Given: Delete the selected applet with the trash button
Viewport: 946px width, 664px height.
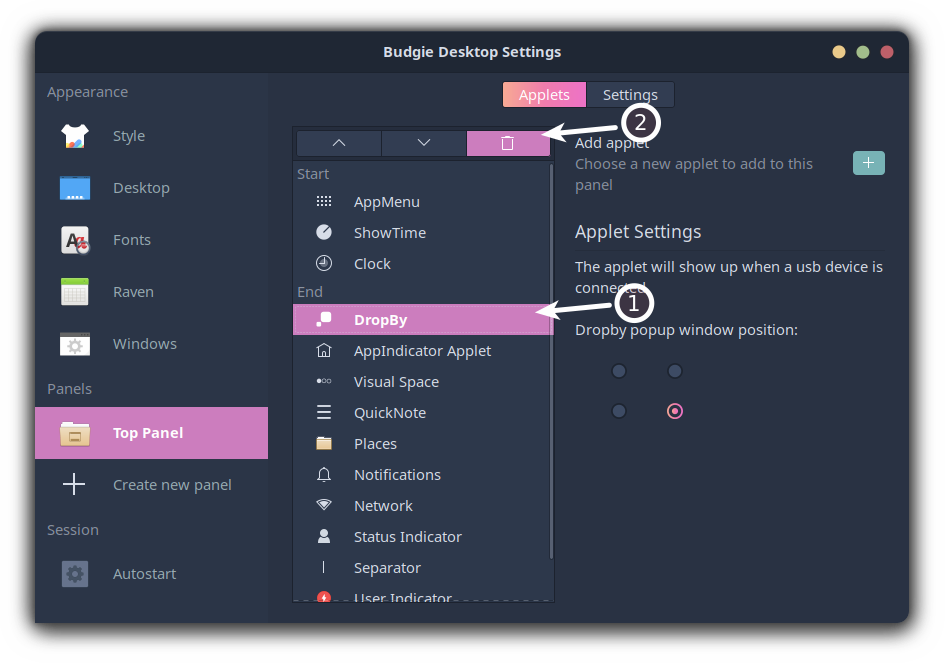Looking at the screenshot, I should tap(507, 143).
